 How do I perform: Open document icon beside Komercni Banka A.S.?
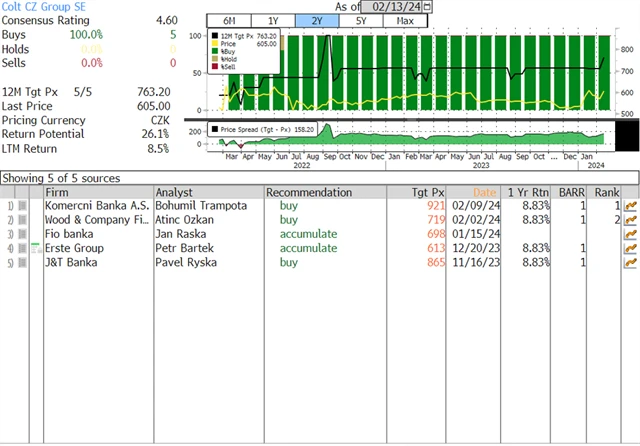(23, 206)
